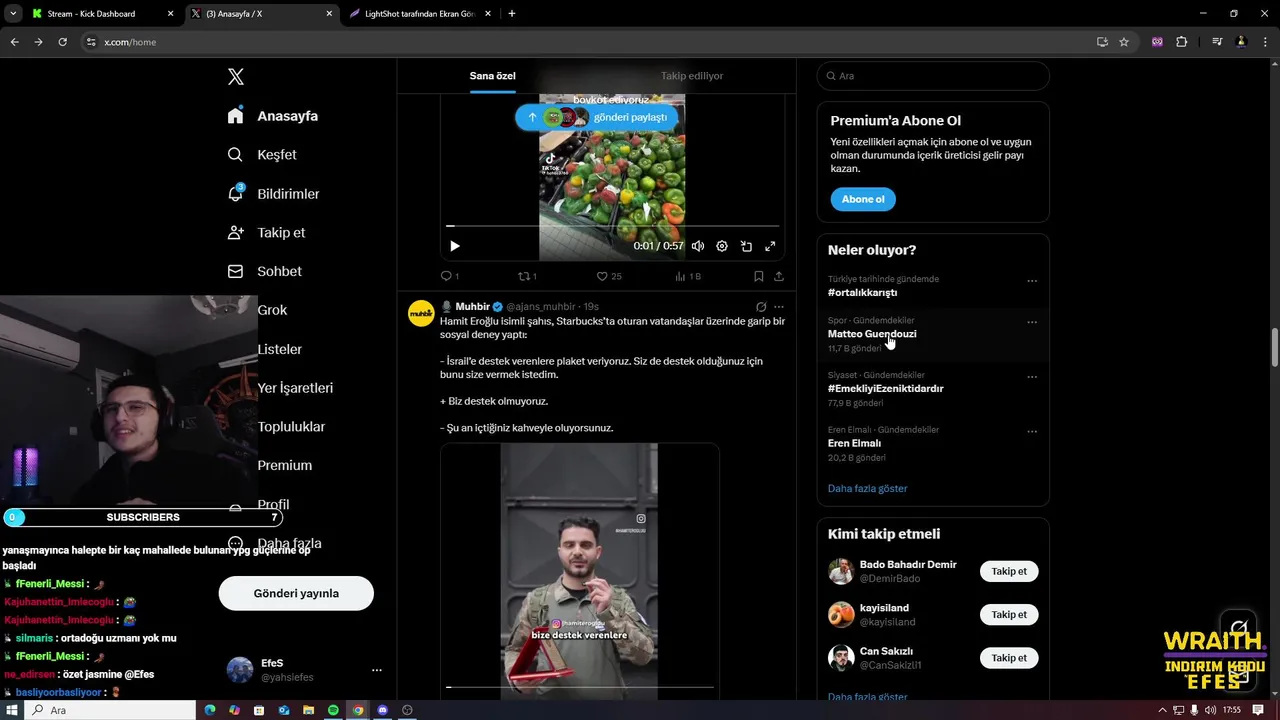
Task: Play the pepper video
Action: (455, 246)
